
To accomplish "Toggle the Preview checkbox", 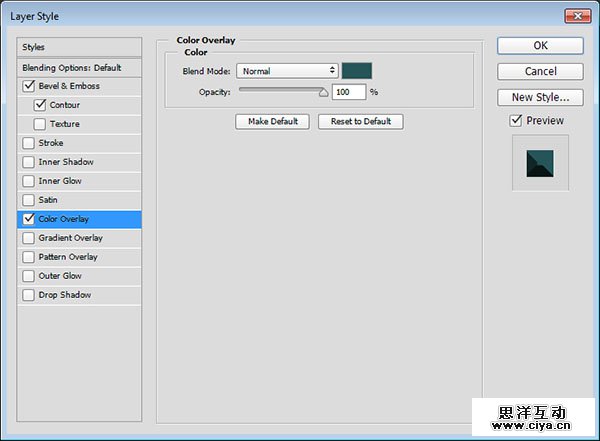I will tap(516, 121).
